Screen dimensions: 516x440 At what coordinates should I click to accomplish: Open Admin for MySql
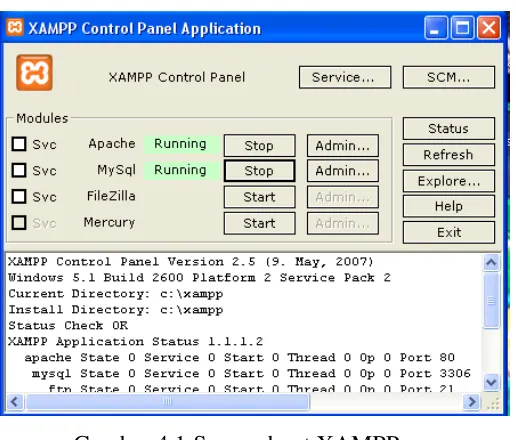point(343,171)
